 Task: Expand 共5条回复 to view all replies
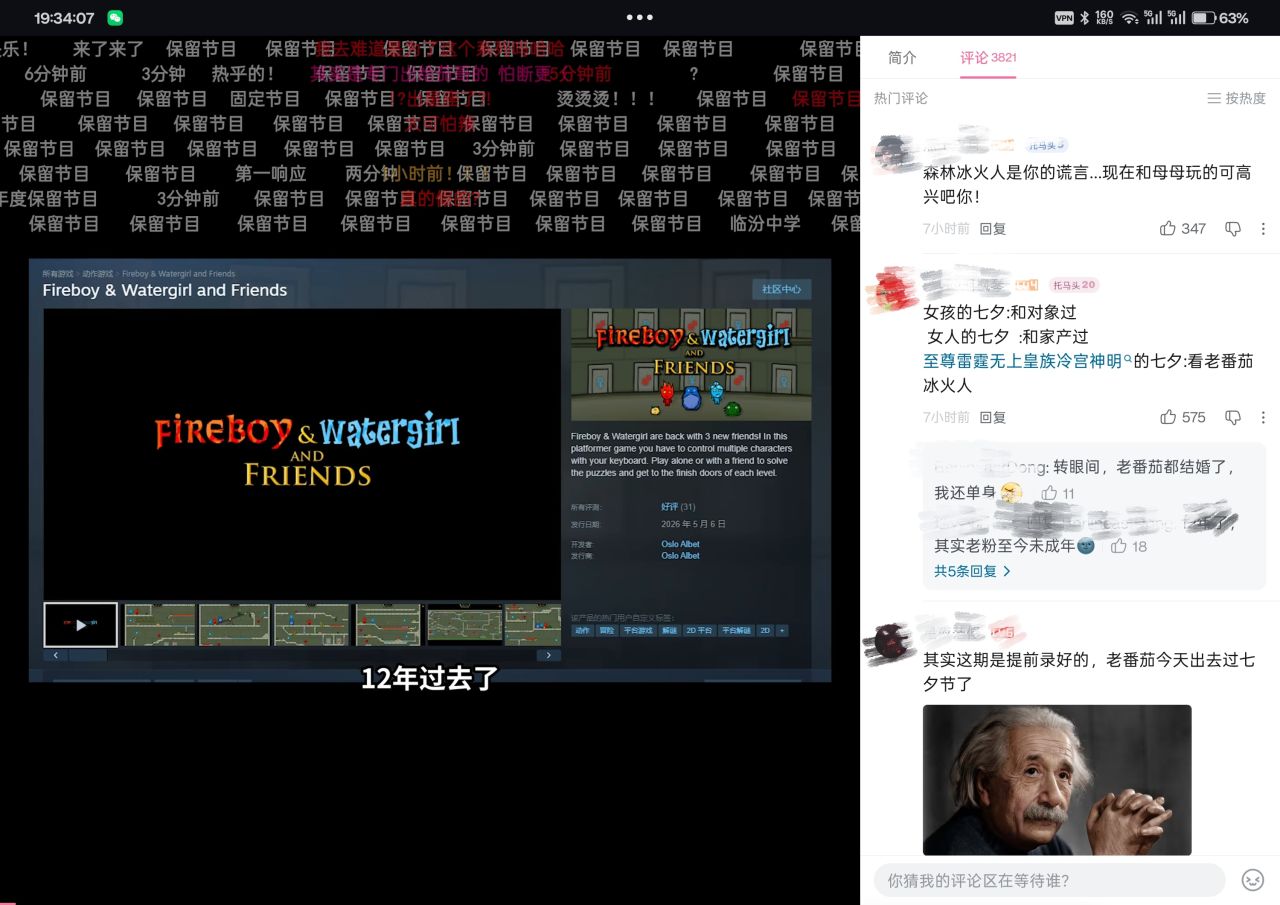(x=972, y=571)
